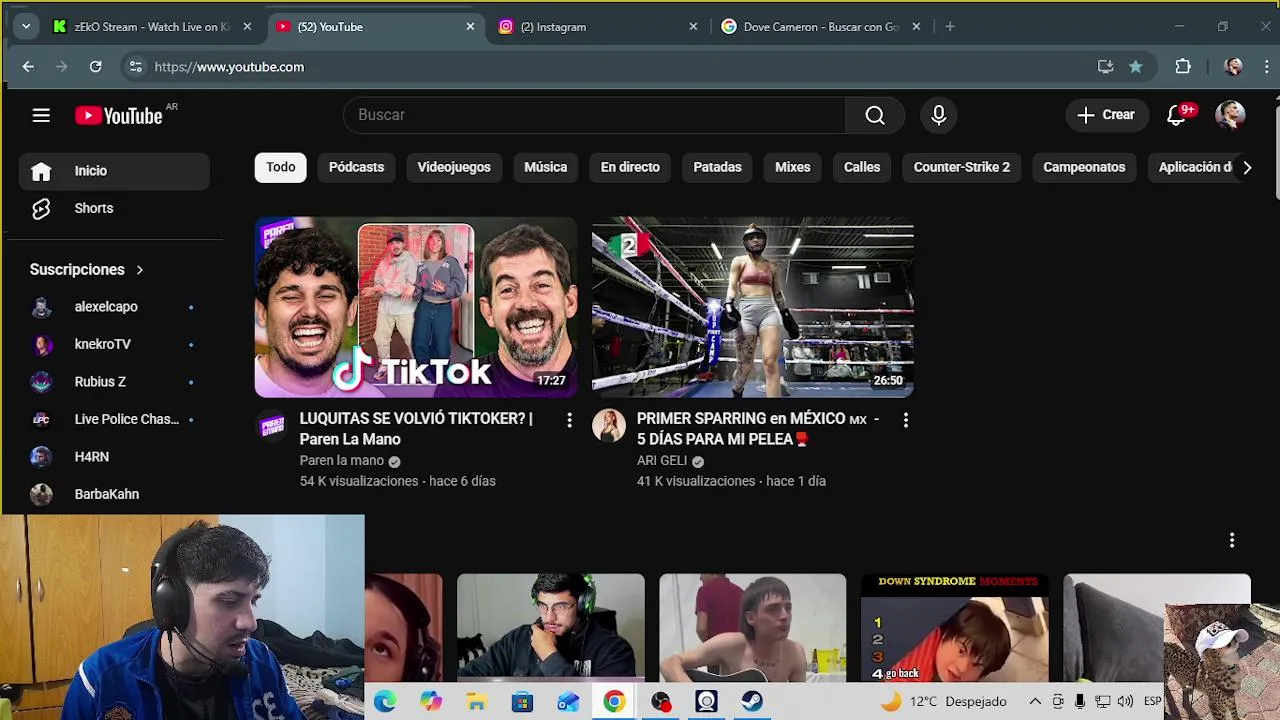Open options for PRIMER SPARRING en MÉXICO video
Image resolution: width=1280 pixels, height=720 pixels.
[906, 421]
